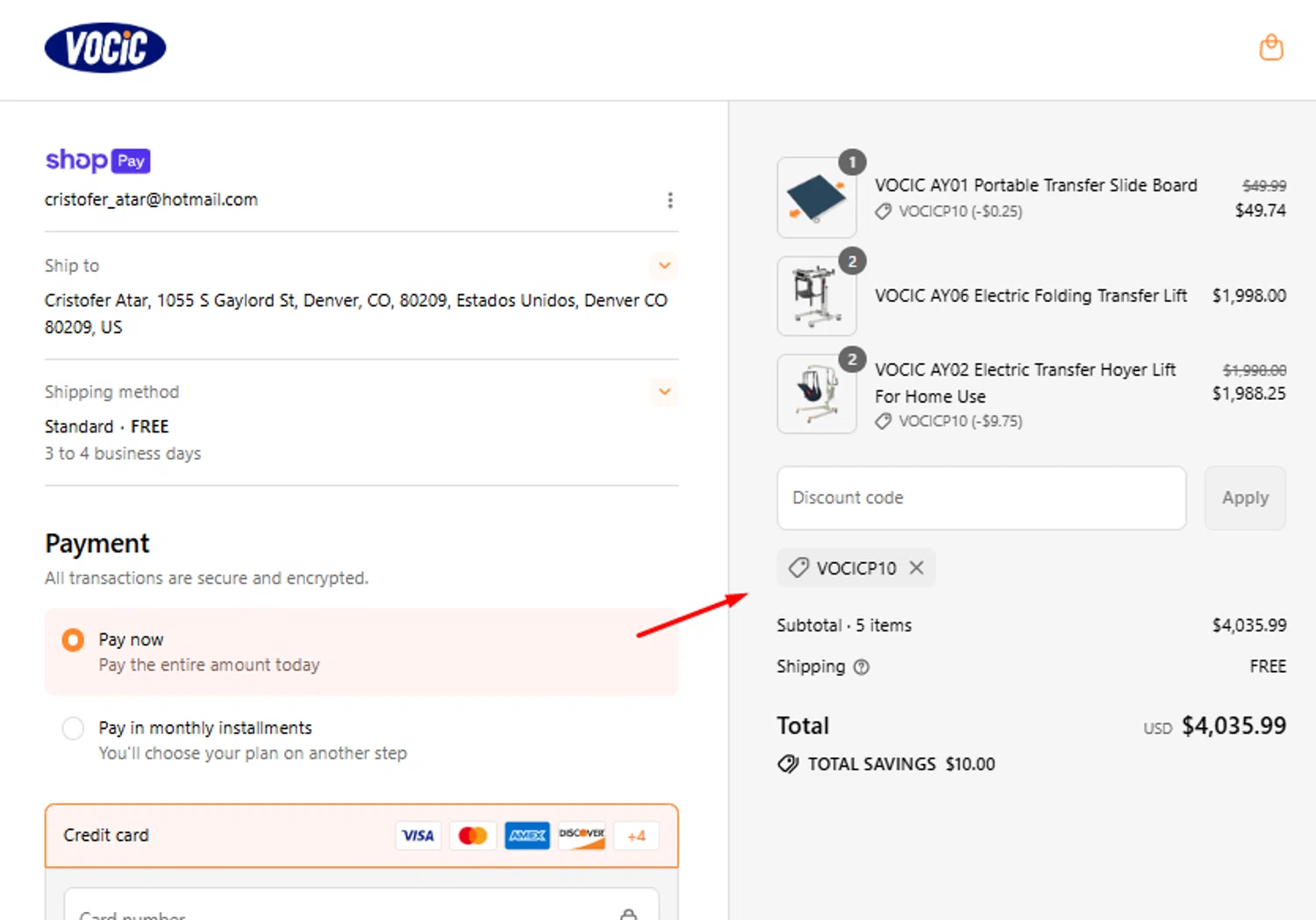Click the Discover card icon
The width and height of the screenshot is (1316, 920).
[x=582, y=836]
